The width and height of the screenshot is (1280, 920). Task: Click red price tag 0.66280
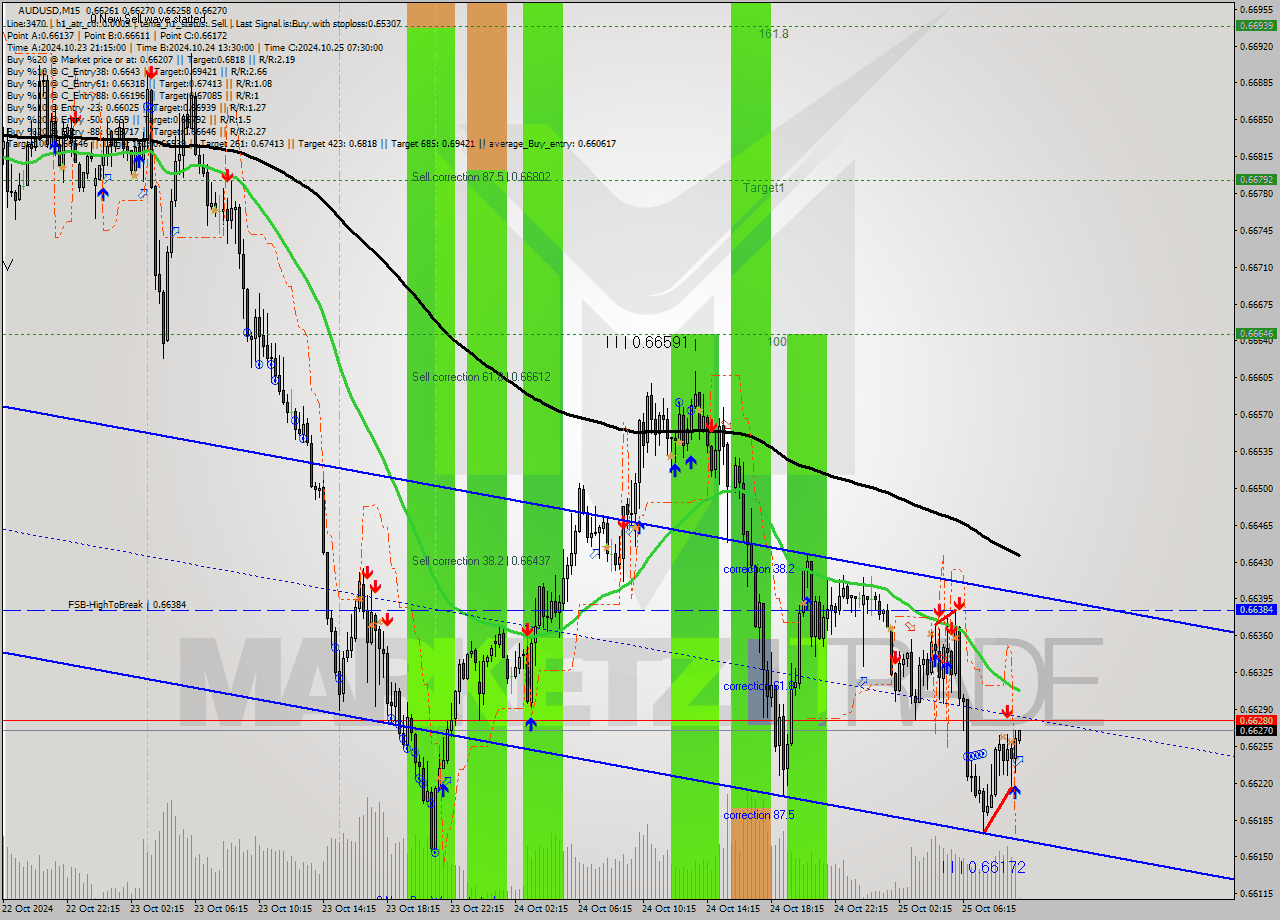(1255, 720)
